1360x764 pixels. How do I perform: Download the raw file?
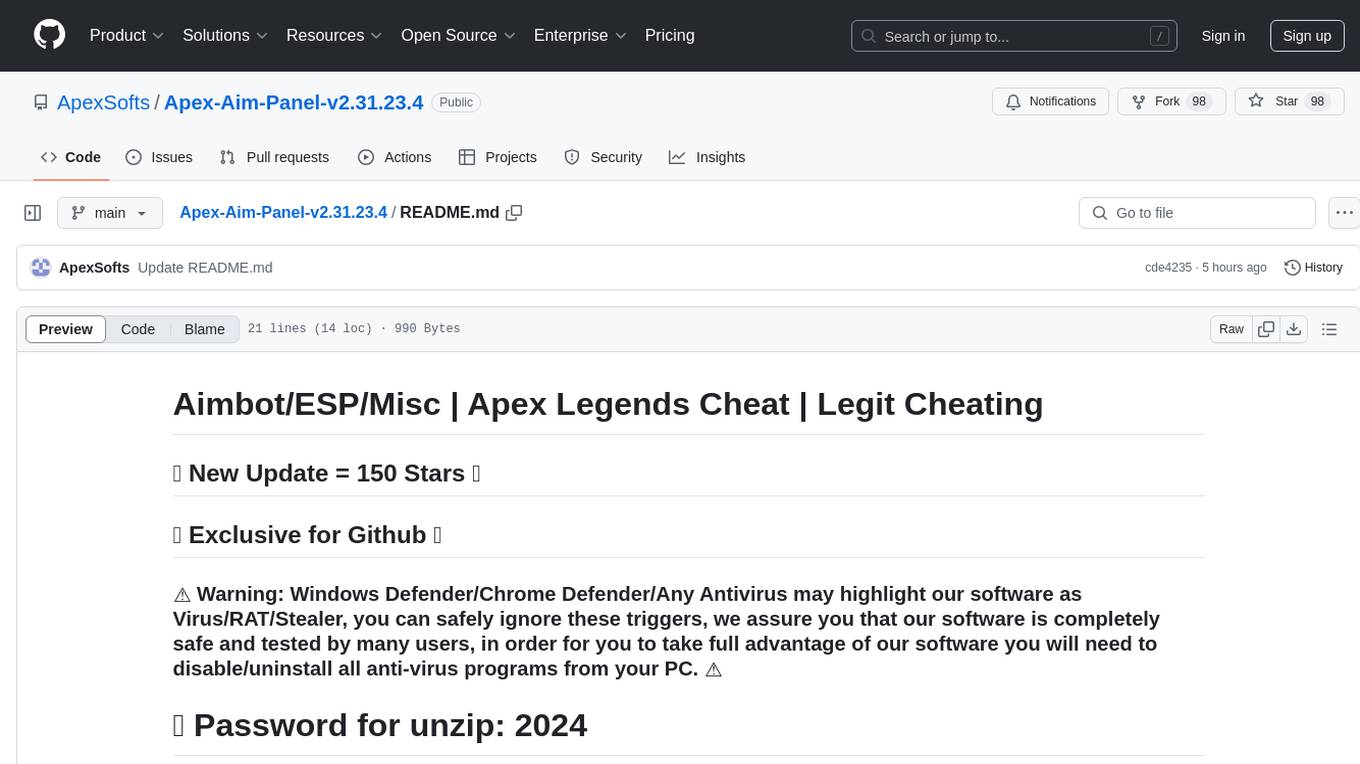1294,329
